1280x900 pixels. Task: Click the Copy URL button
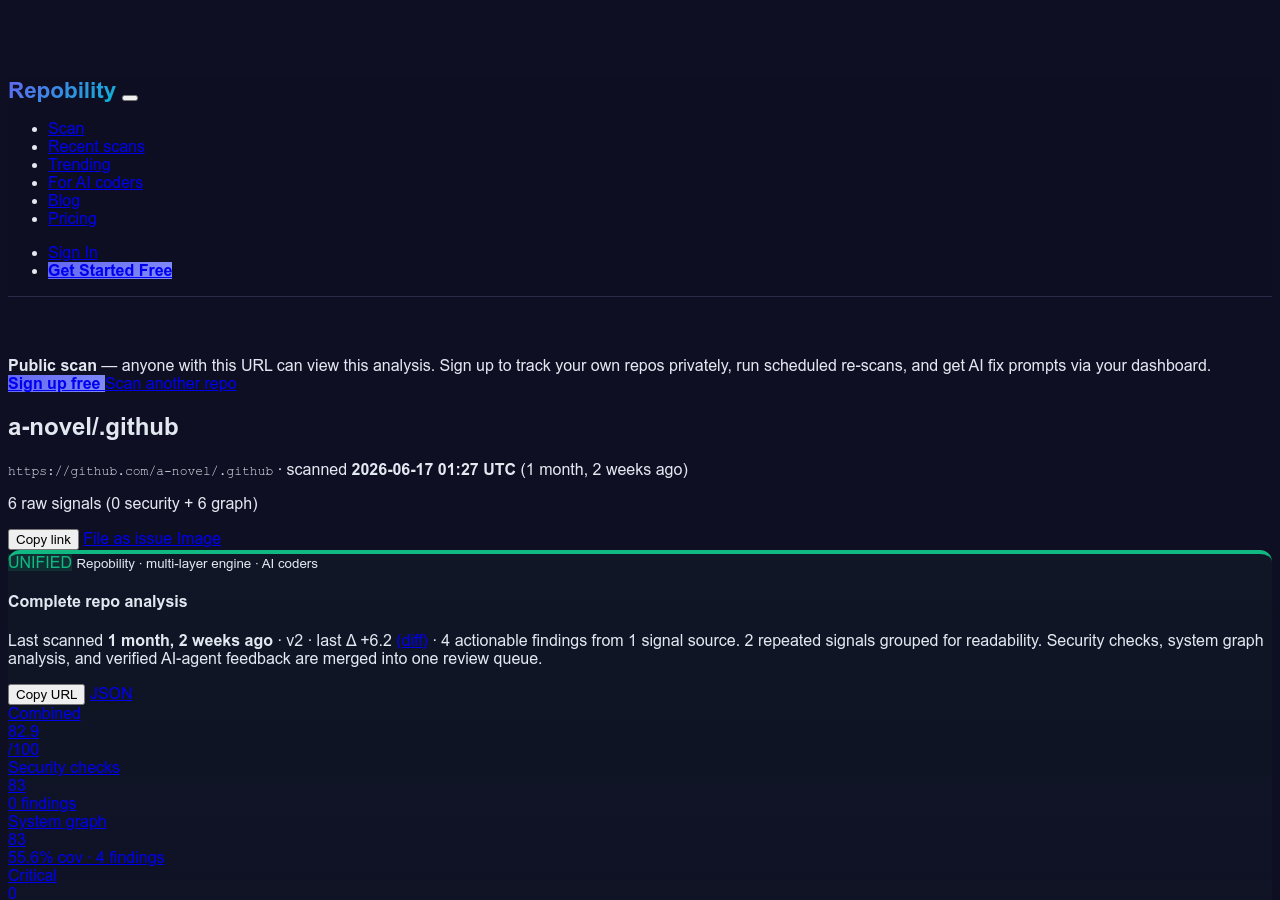(46, 694)
